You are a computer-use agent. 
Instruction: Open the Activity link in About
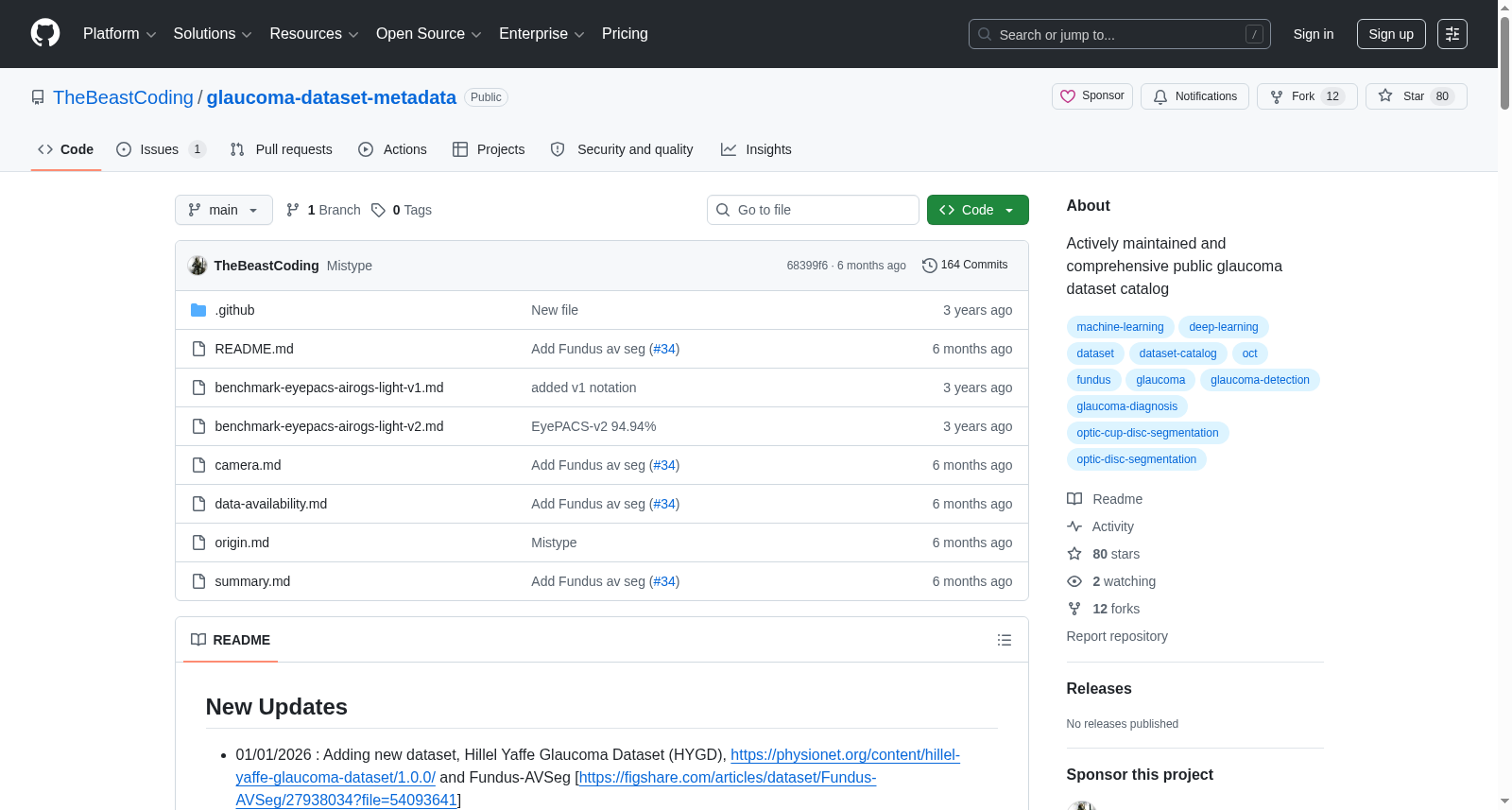click(x=1100, y=526)
